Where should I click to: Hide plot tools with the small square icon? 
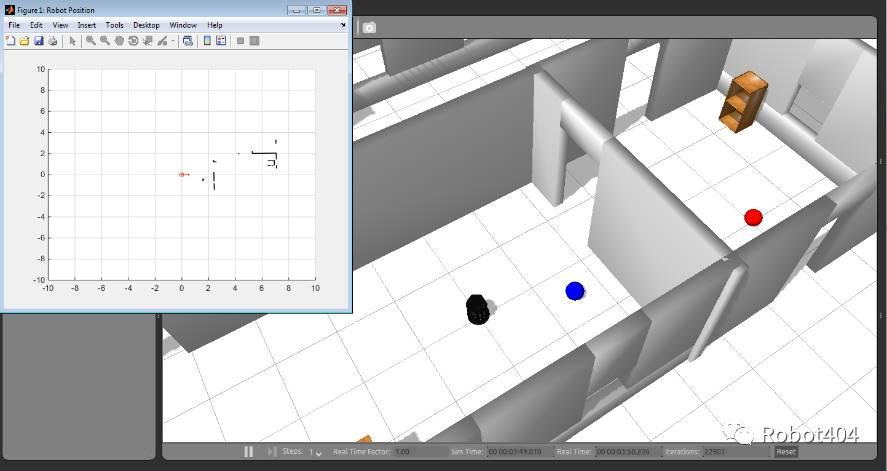point(240,41)
